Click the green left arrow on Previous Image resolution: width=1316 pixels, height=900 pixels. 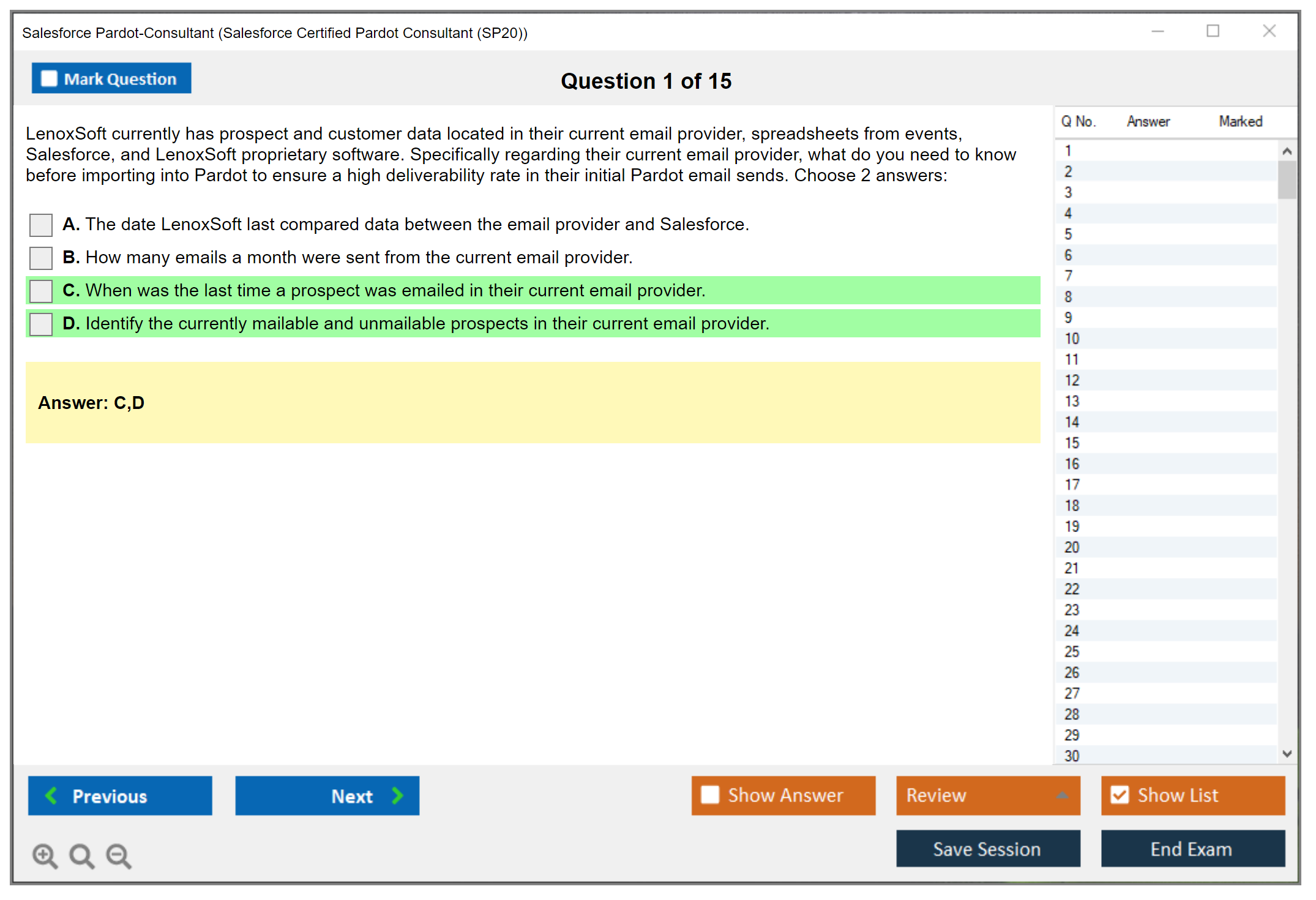51,795
